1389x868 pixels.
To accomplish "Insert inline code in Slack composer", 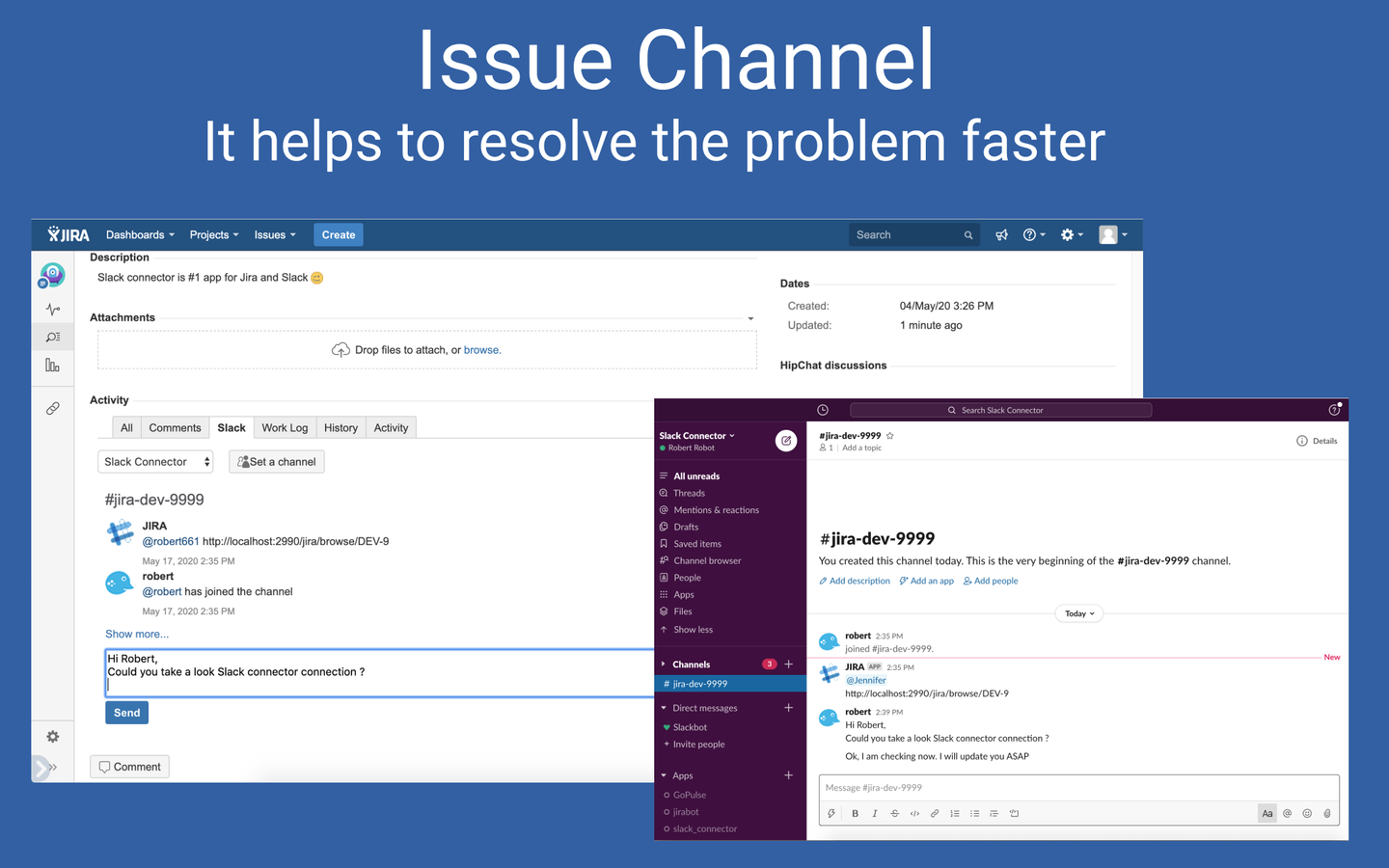I will click(914, 813).
